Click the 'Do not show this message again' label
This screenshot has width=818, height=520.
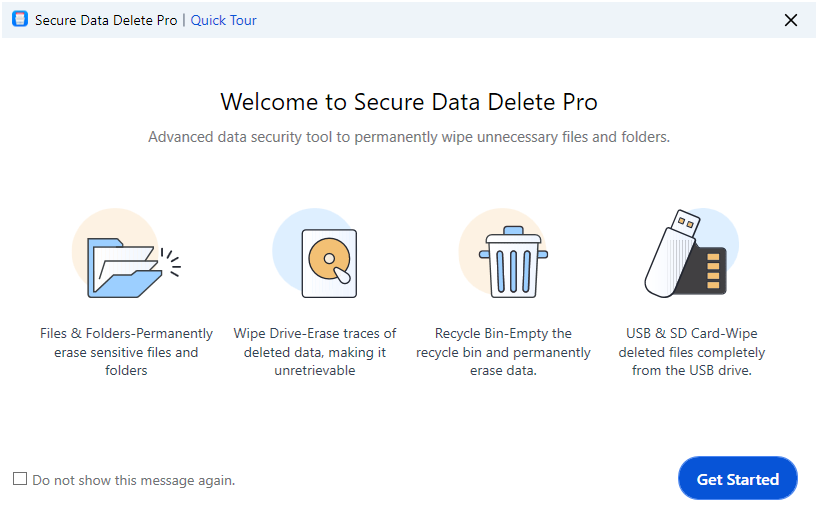point(134,480)
